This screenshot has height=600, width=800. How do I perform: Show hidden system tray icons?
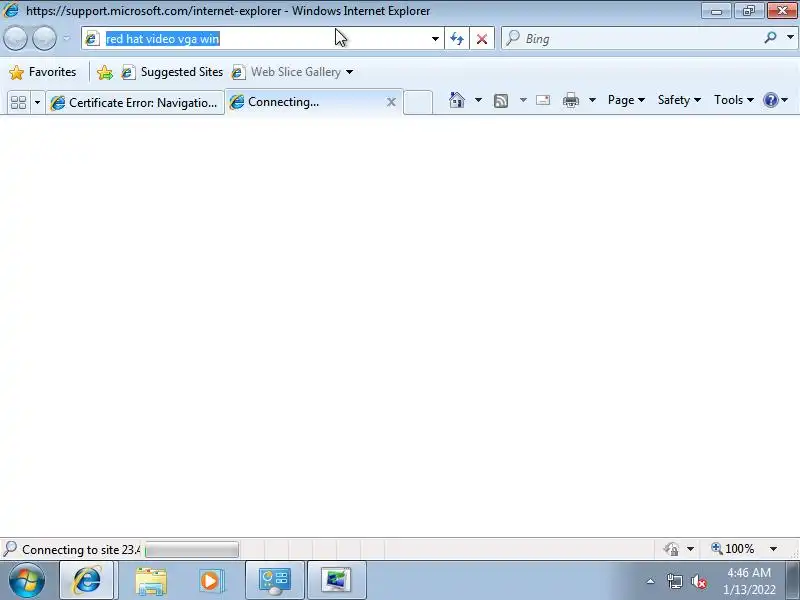pos(651,581)
